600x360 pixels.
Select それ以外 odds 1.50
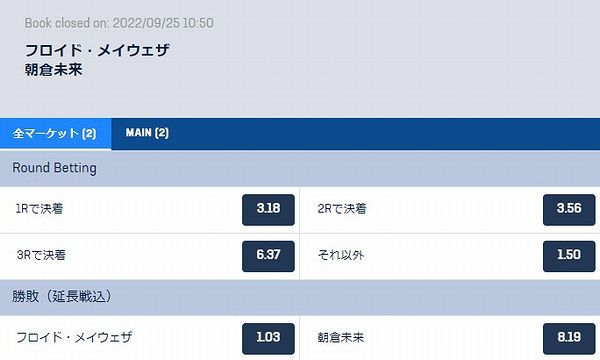569,256
